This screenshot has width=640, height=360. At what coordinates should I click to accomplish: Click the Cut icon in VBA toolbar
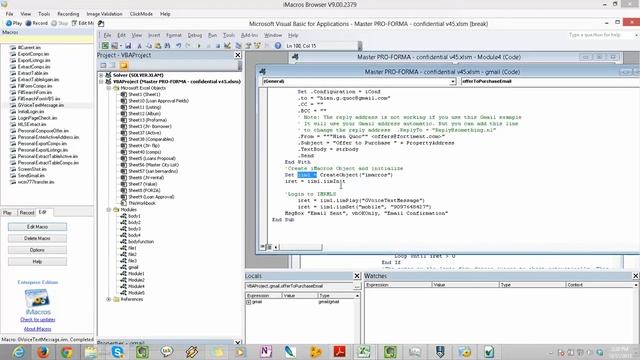[x=139, y=46]
